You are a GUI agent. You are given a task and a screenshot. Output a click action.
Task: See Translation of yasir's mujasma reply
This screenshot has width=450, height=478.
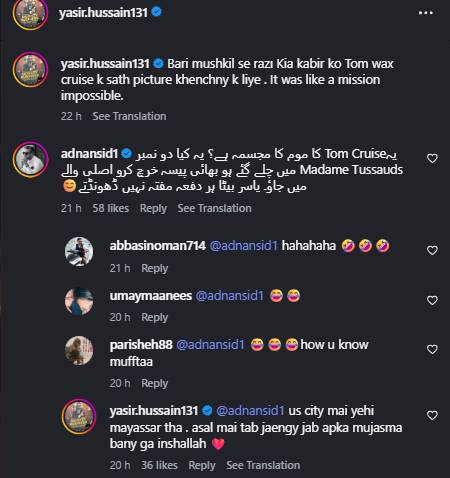click(263, 465)
